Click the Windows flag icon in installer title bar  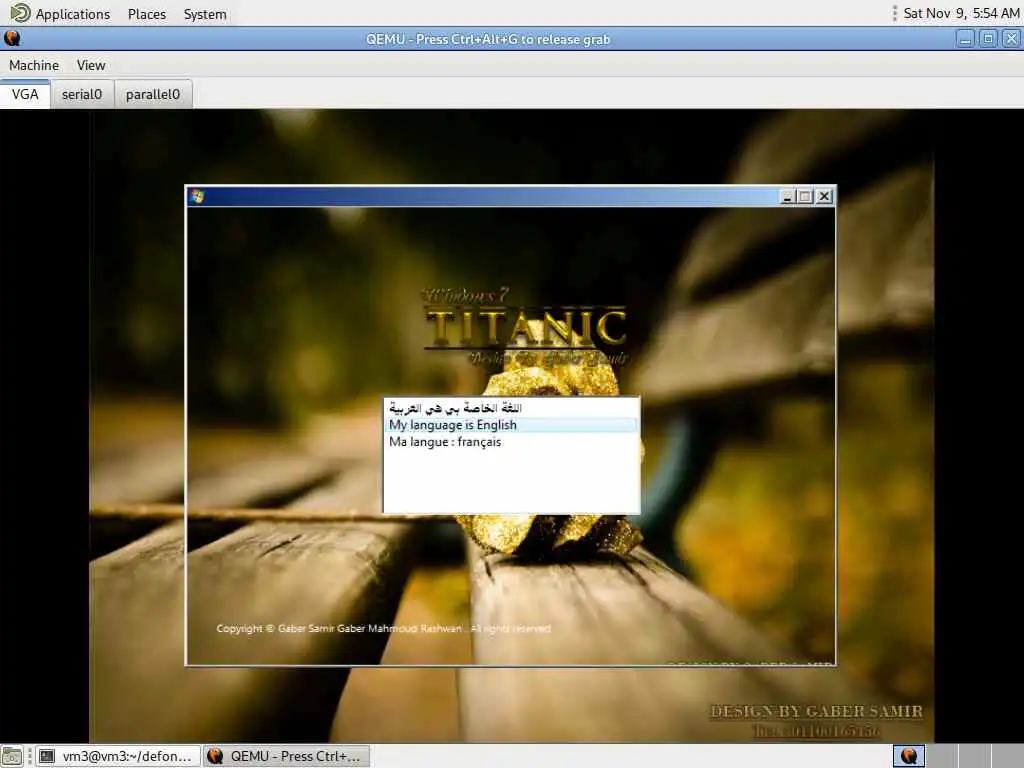pos(197,197)
